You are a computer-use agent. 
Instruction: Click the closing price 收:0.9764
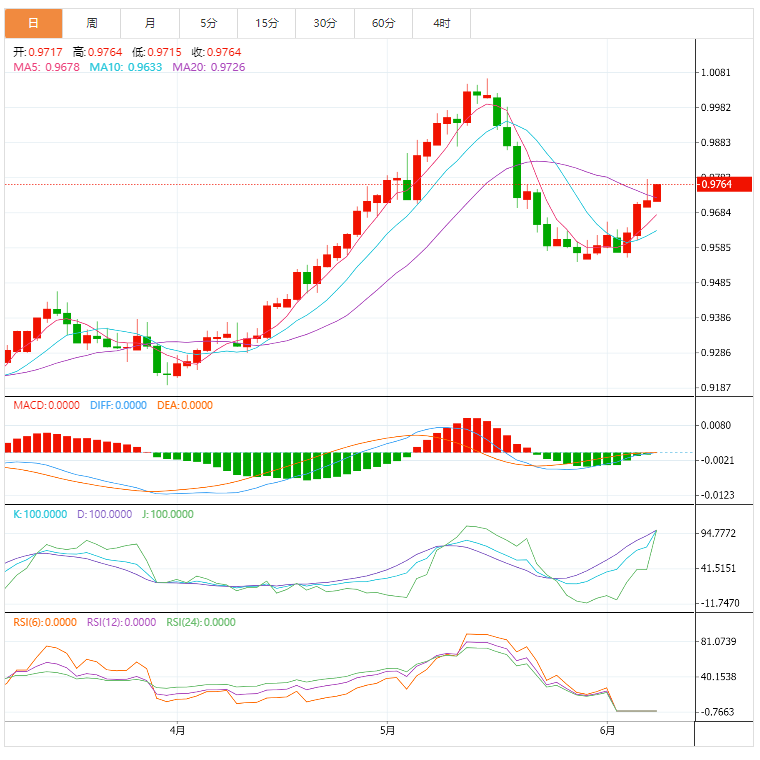pyautogui.click(x=216, y=52)
